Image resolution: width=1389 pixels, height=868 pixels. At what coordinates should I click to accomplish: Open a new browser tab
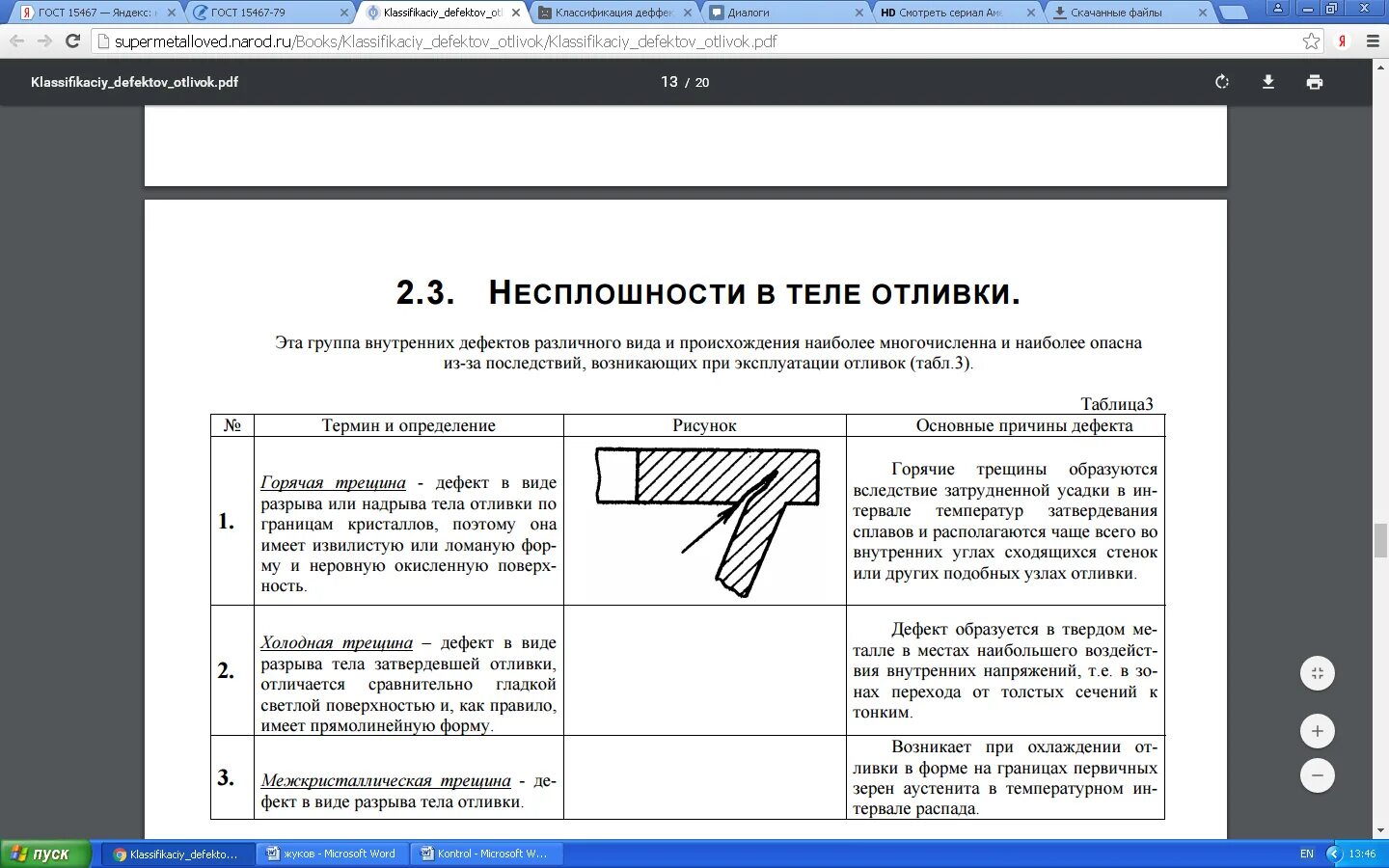tap(1233, 13)
